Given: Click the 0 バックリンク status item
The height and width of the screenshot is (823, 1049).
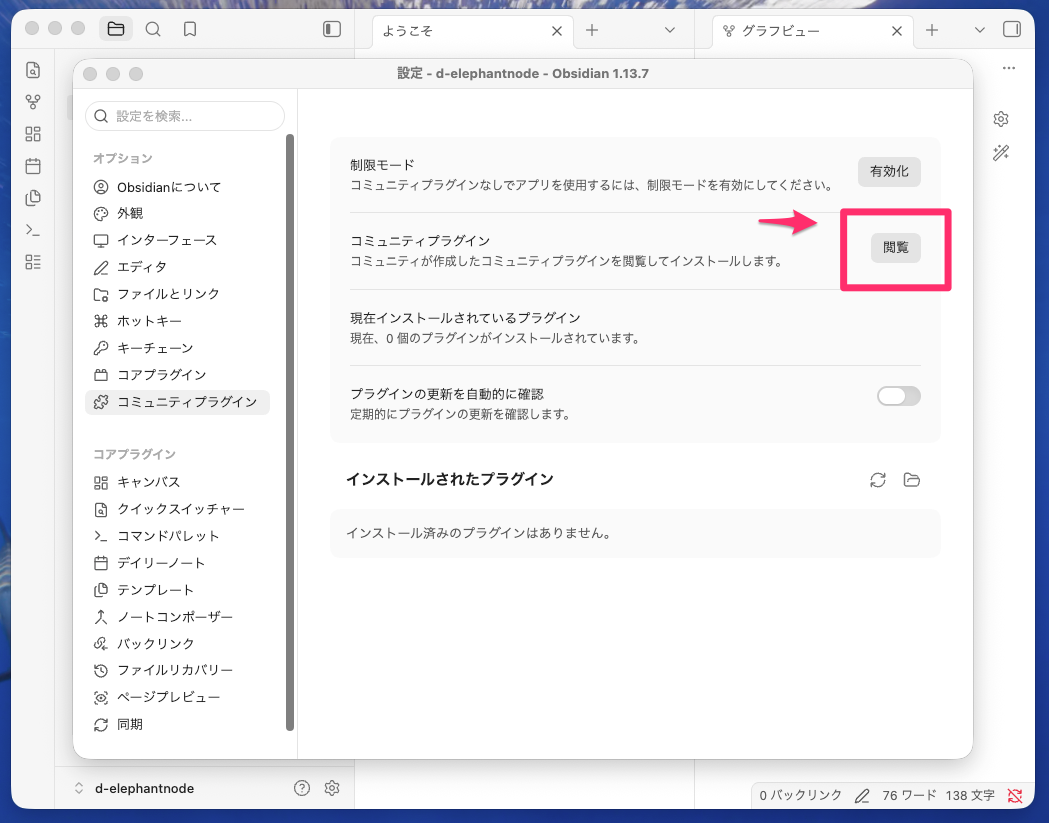Looking at the screenshot, I should (x=800, y=796).
